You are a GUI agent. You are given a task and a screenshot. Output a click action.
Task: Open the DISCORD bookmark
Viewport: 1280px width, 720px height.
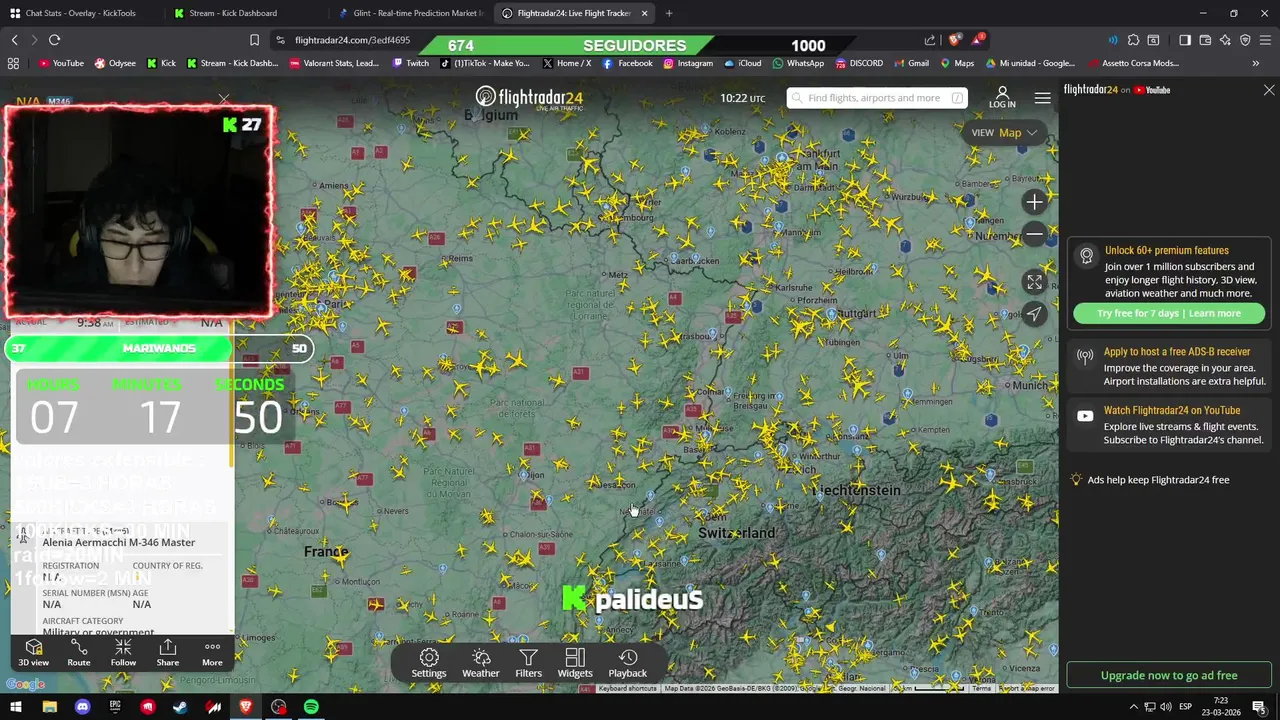859,63
